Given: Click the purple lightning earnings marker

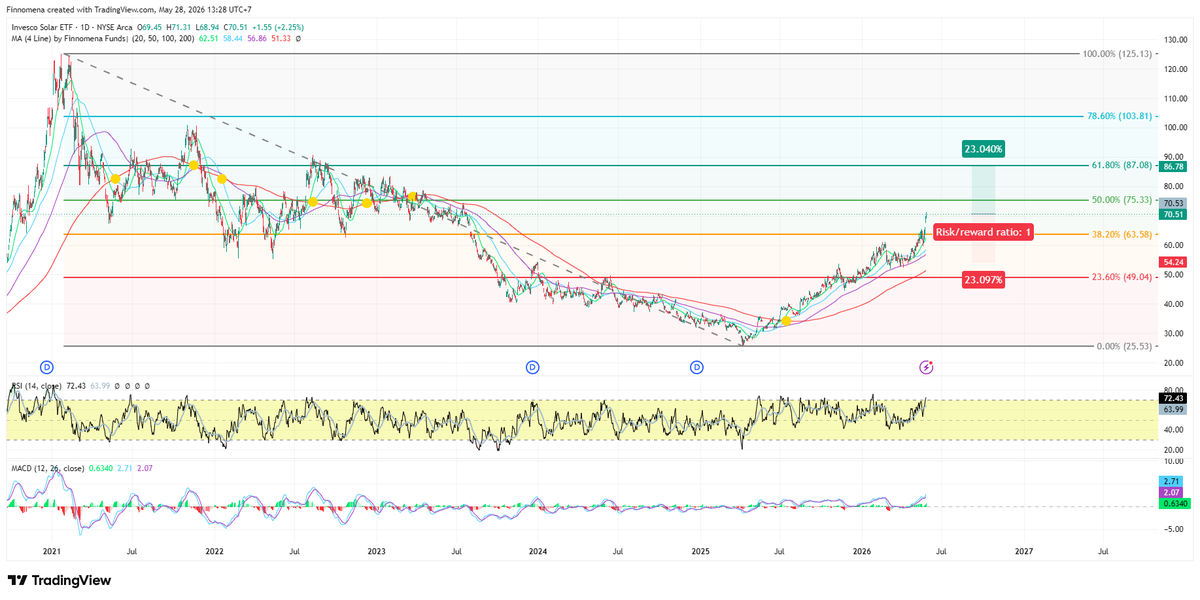Looking at the screenshot, I should [927, 368].
